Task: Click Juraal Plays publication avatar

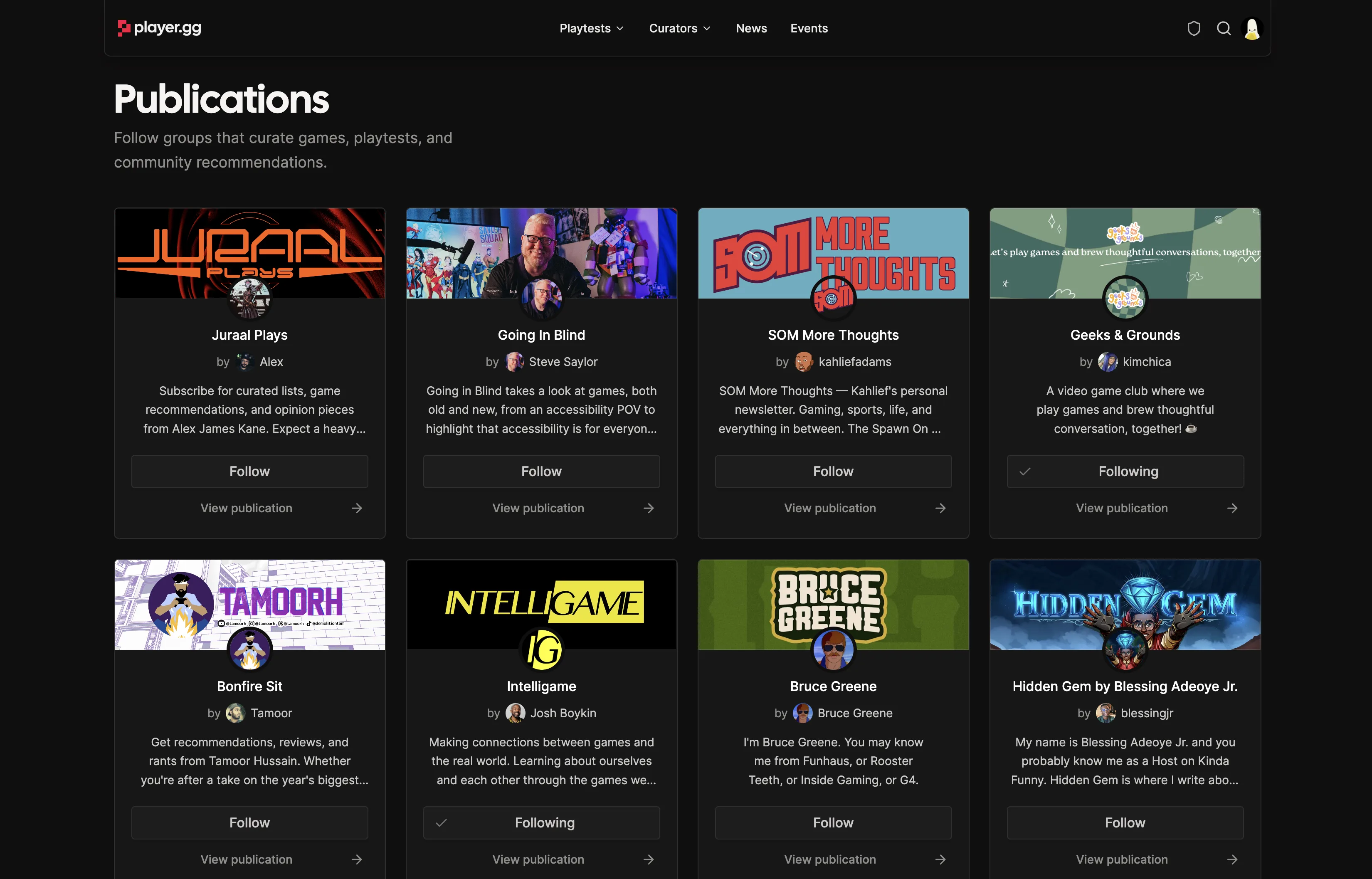Action: pos(249,298)
